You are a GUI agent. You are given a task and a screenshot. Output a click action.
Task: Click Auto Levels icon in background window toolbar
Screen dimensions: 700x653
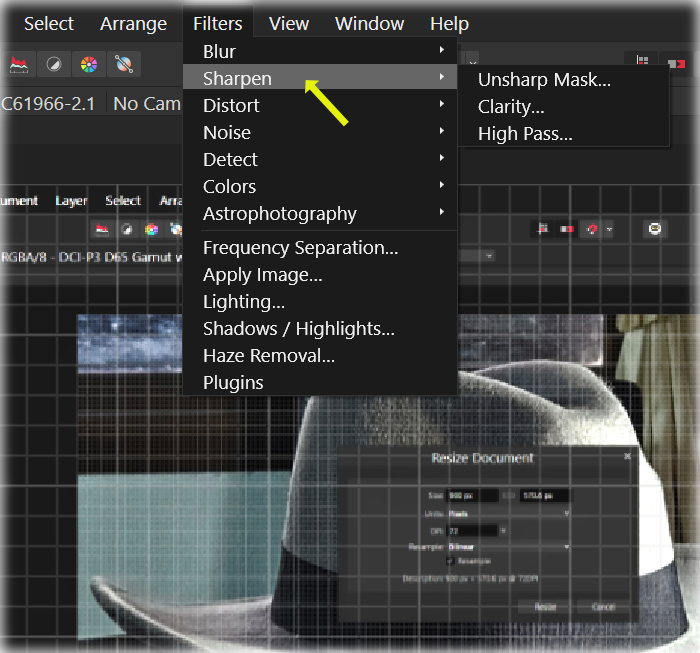click(x=102, y=229)
